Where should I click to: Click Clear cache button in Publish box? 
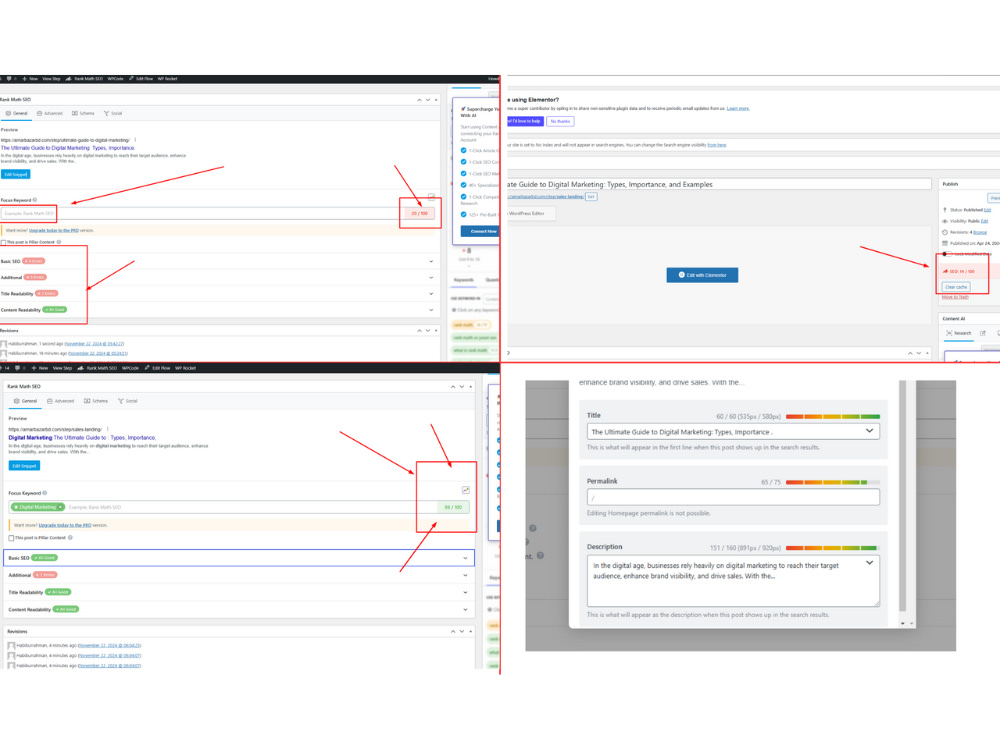[956, 287]
